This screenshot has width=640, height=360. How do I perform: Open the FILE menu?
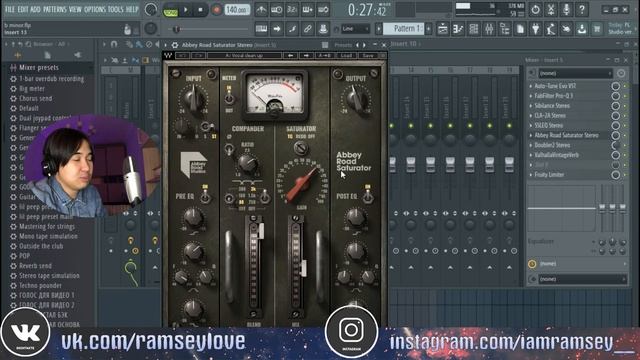tap(9, 9)
